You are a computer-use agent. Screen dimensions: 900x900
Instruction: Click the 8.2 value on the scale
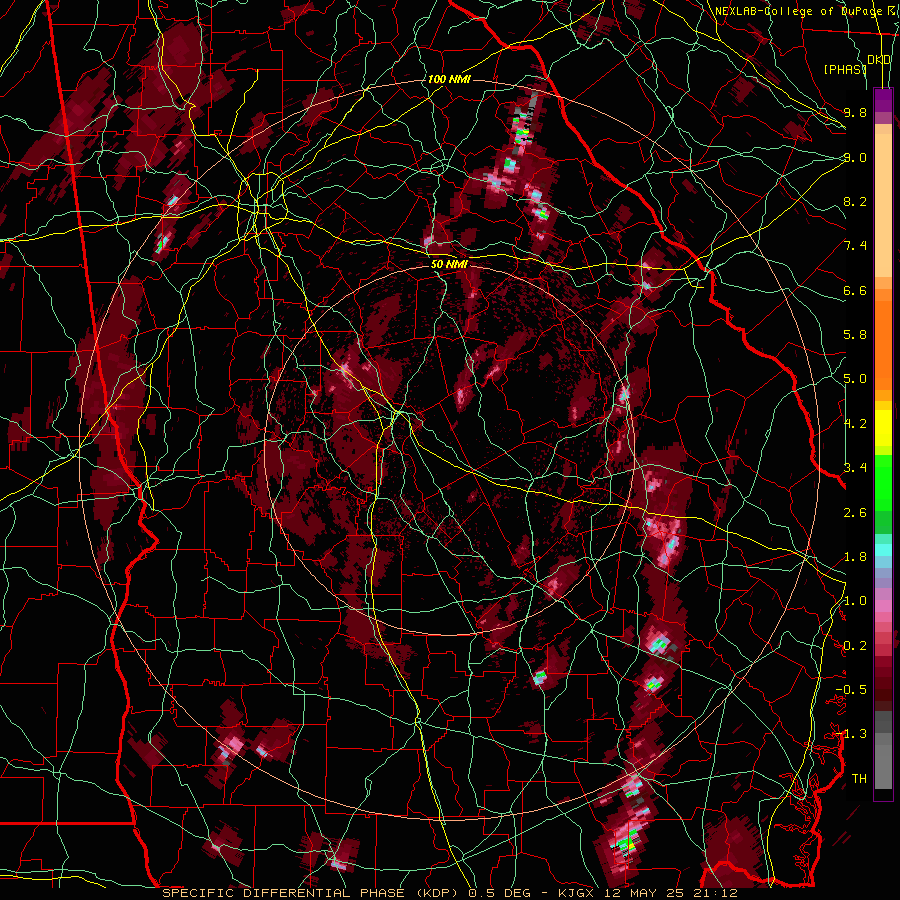point(855,201)
